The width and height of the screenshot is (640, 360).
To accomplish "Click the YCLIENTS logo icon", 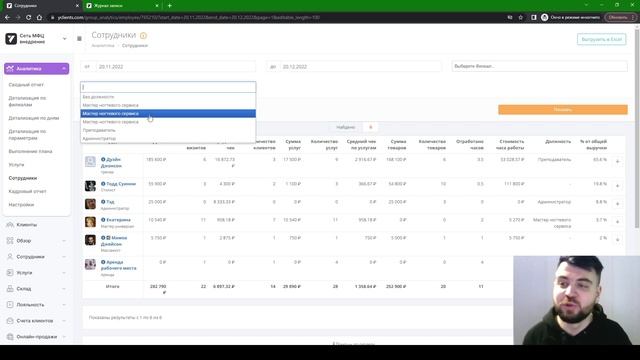I will point(11,39).
